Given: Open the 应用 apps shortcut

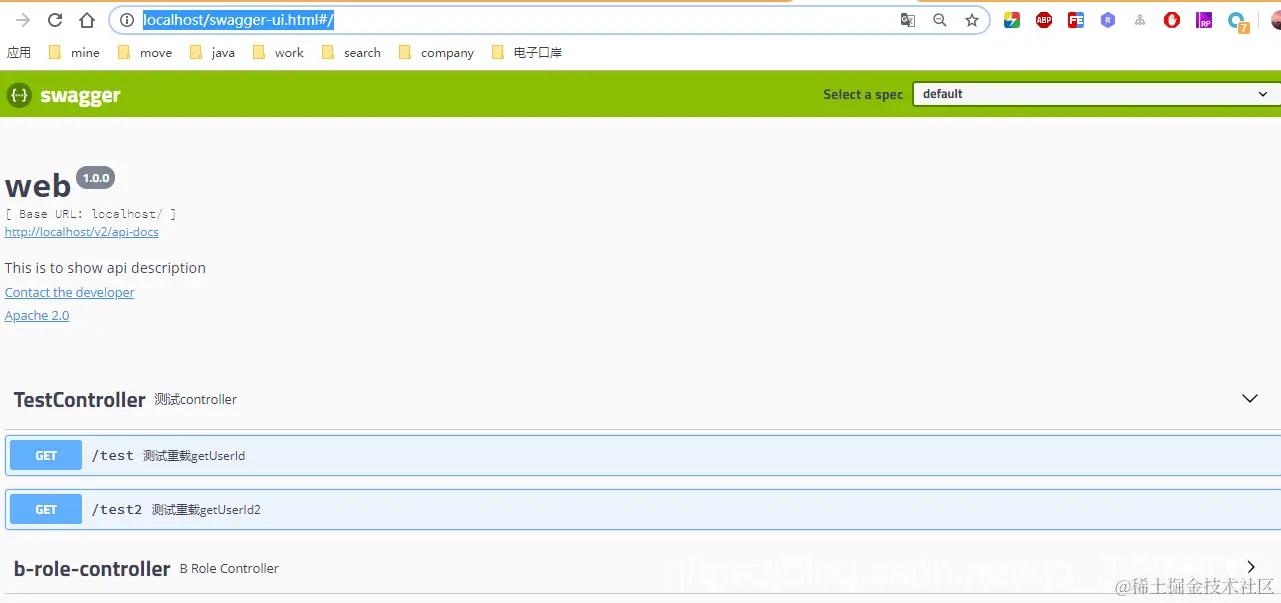Looking at the screenshot, I should 19,53.
